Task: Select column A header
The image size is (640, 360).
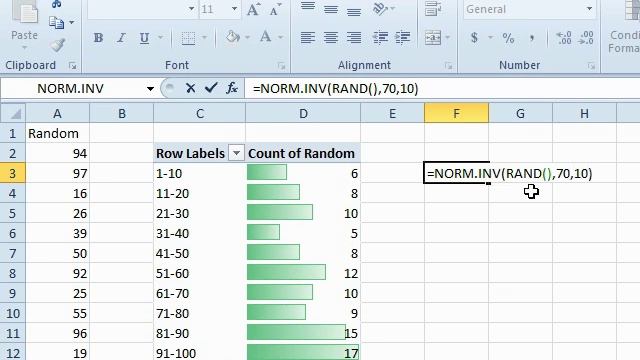Action: [x=58, y=113]
